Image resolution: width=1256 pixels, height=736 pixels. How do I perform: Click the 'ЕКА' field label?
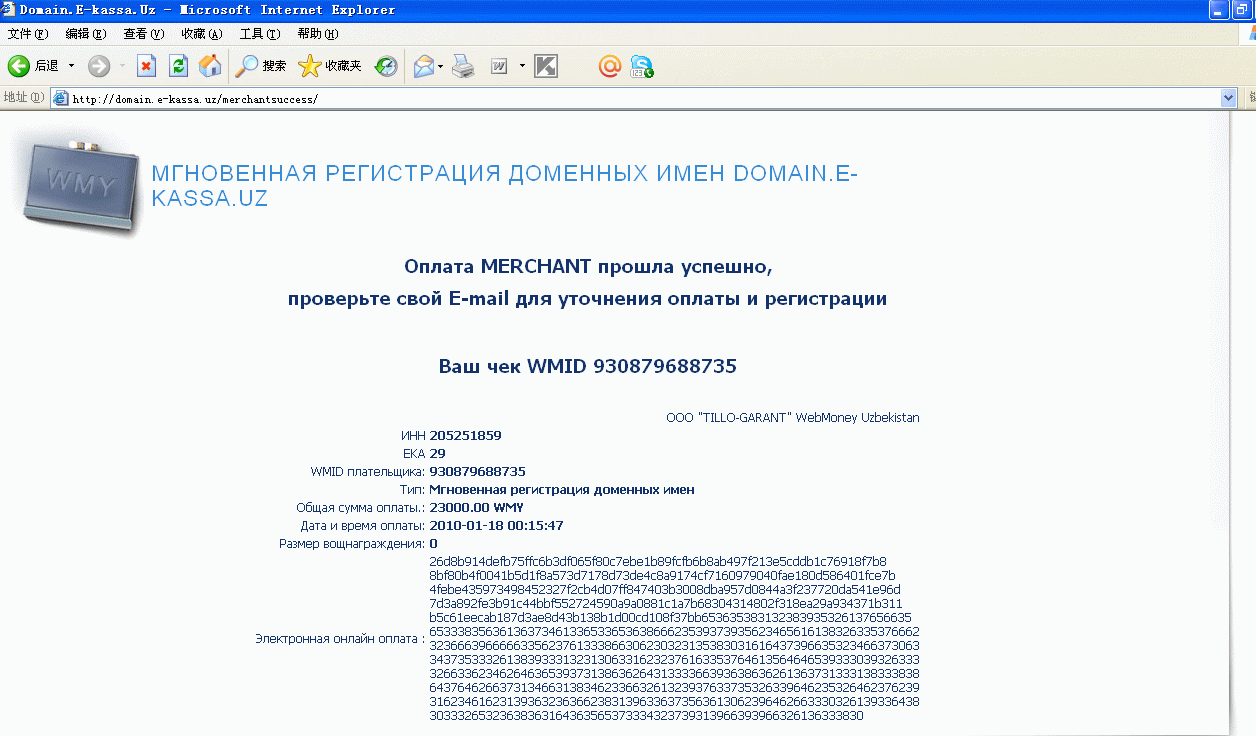point(414,454)
